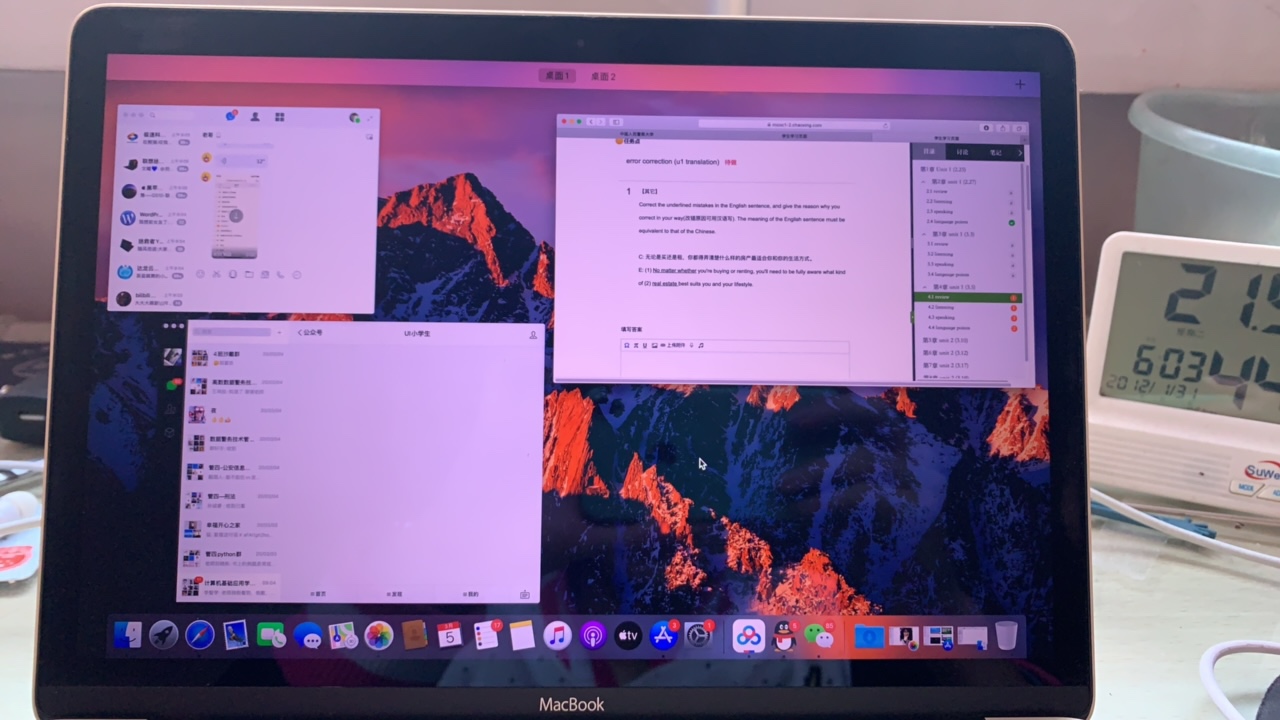The width and height of the screenshot is (1280, 720).
Task: Open App Store icon in dock
Action: 664,635
